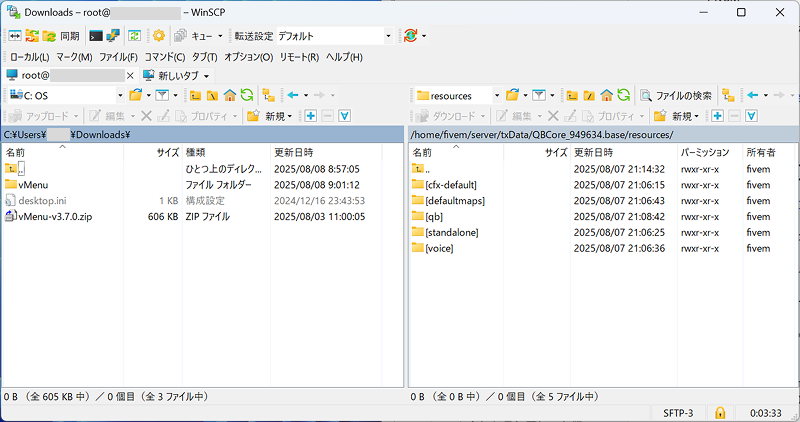Go to remote root directory icon
The image size is (800, 422).
[589, 95]
